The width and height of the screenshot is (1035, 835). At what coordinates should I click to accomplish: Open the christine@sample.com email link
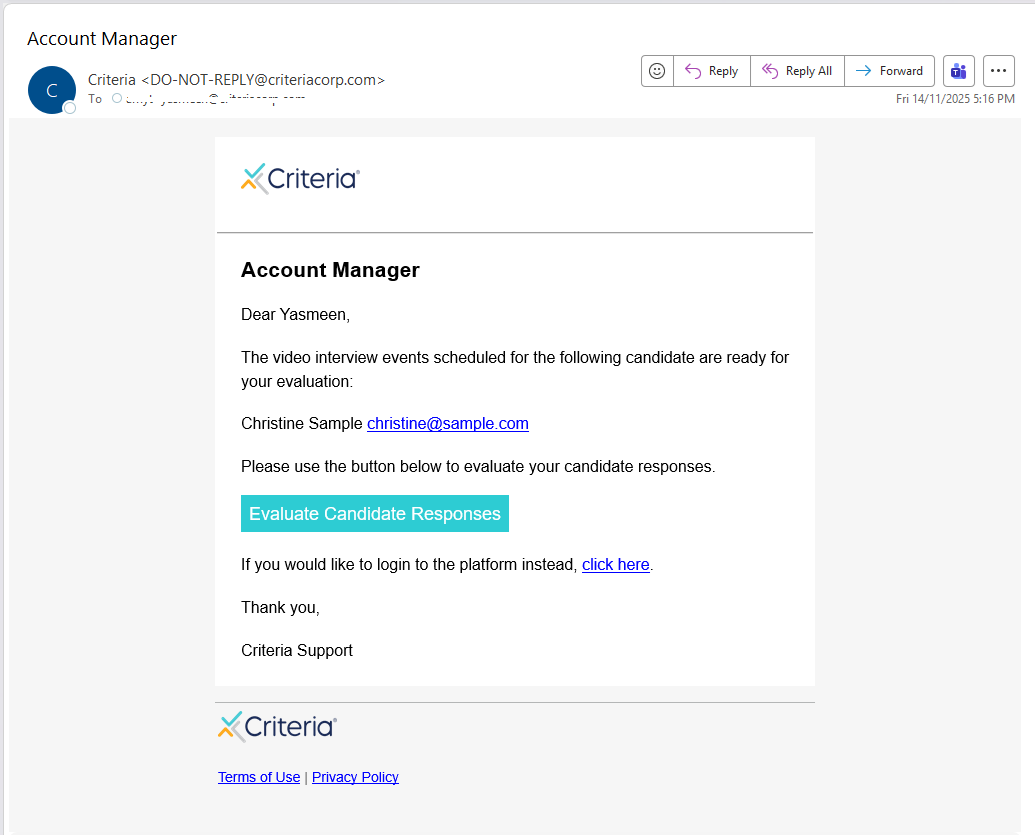(447, 424)
